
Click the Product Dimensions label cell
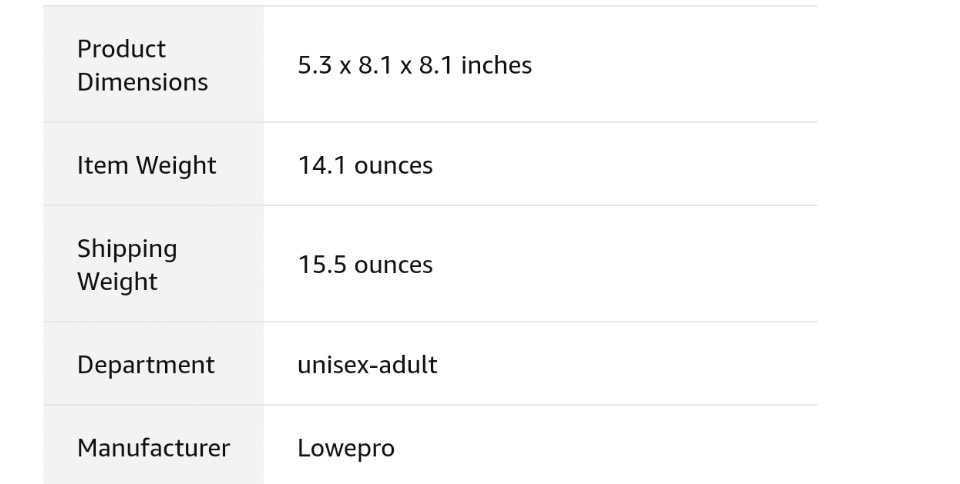coord(143,65)
